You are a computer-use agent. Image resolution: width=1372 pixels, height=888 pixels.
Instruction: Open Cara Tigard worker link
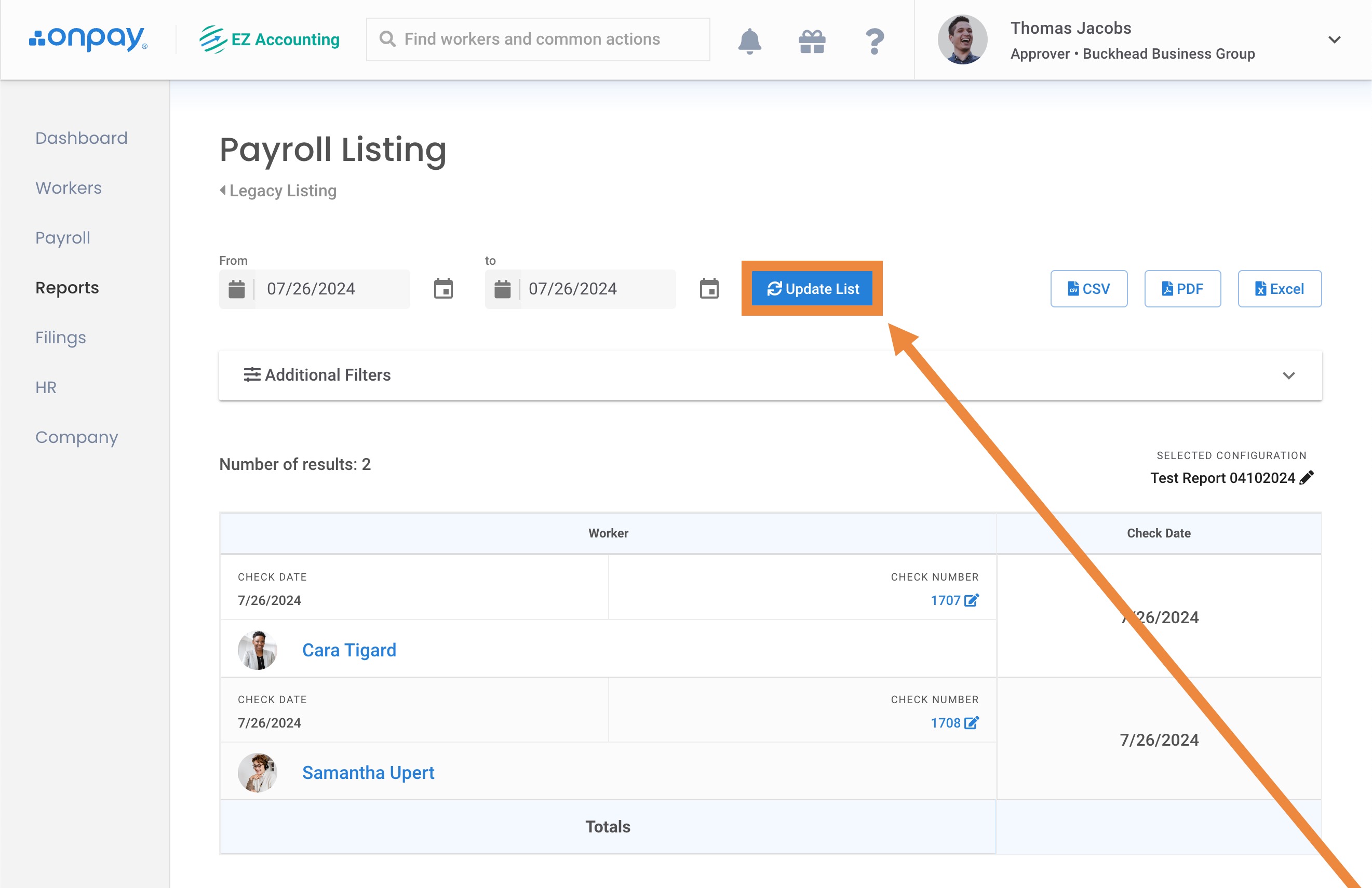[349, 651]
